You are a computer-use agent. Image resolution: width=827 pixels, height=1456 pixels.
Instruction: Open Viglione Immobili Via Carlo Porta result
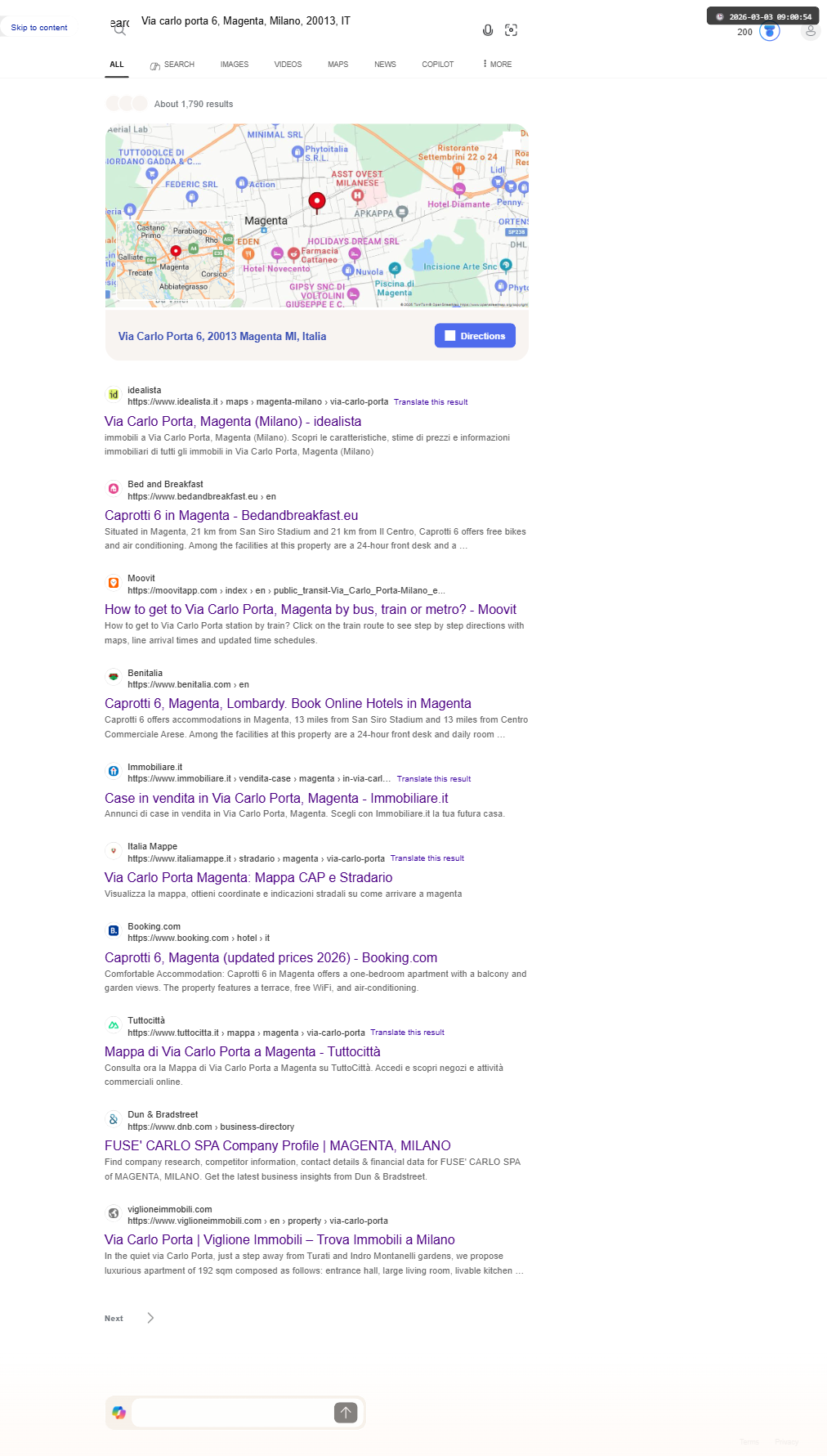point(279,1240)
